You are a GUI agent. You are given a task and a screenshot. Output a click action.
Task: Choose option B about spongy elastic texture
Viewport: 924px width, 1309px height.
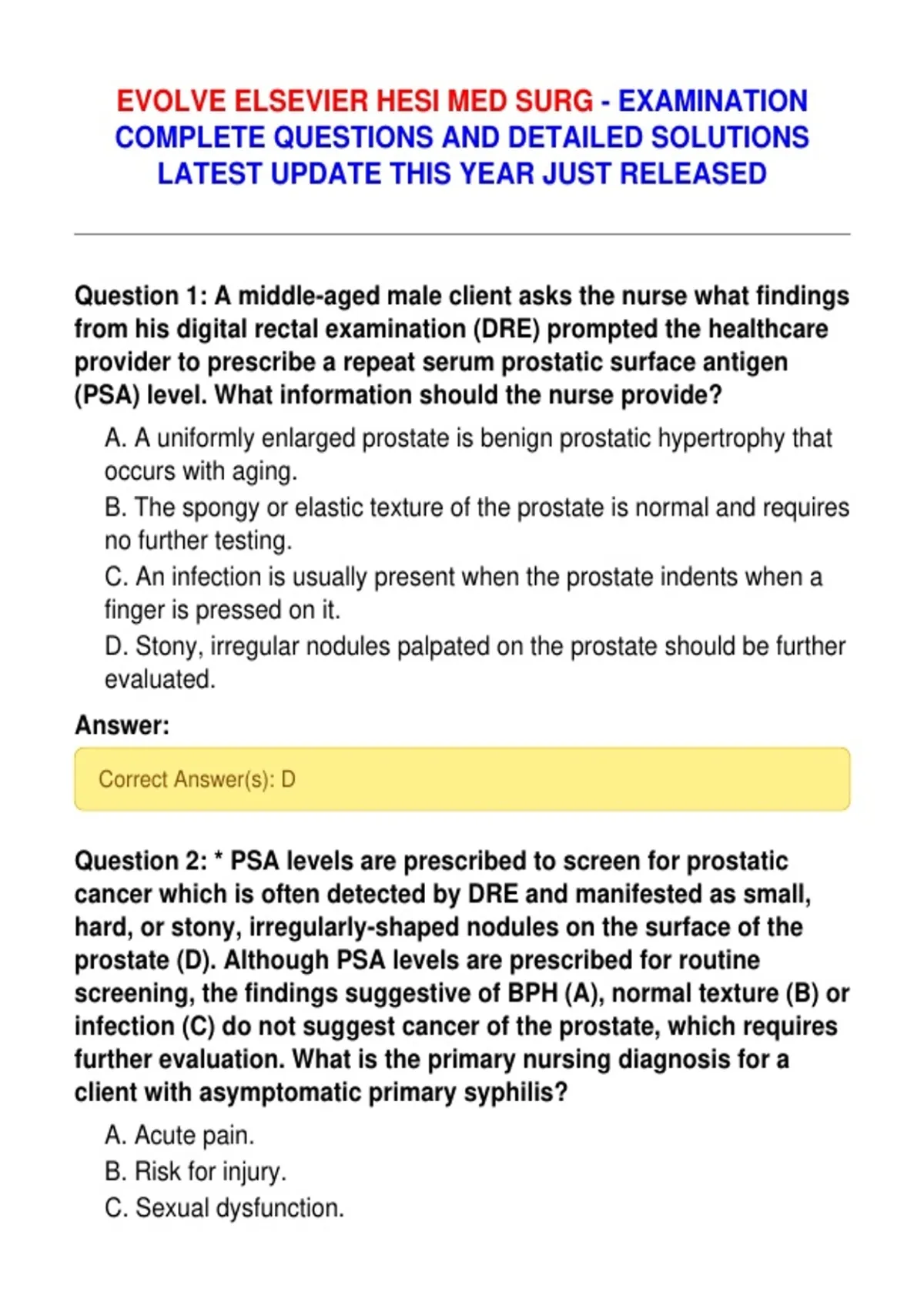(x=477, y=524)
